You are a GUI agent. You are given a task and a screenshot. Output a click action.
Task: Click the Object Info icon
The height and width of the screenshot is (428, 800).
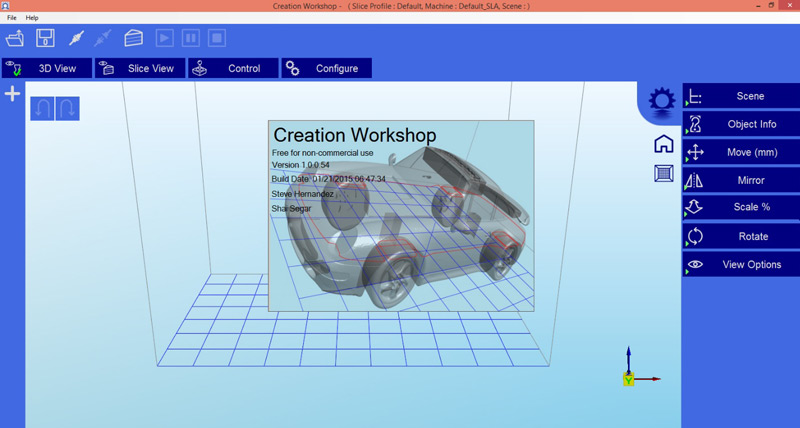pyautogui.click(x=695, y=124)
